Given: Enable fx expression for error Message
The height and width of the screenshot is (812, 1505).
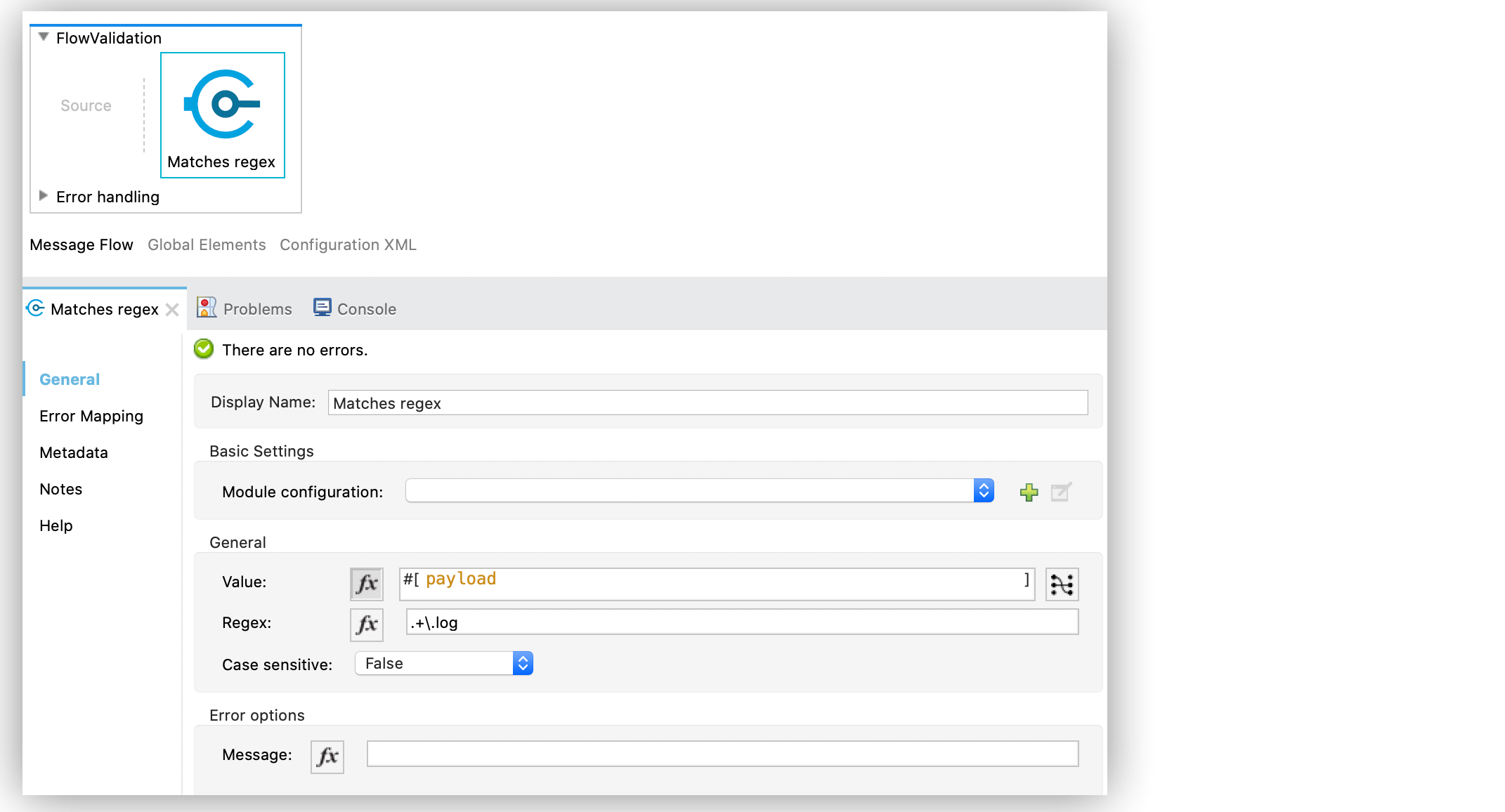Looking at the screenshot, I should tap(327, 756).
